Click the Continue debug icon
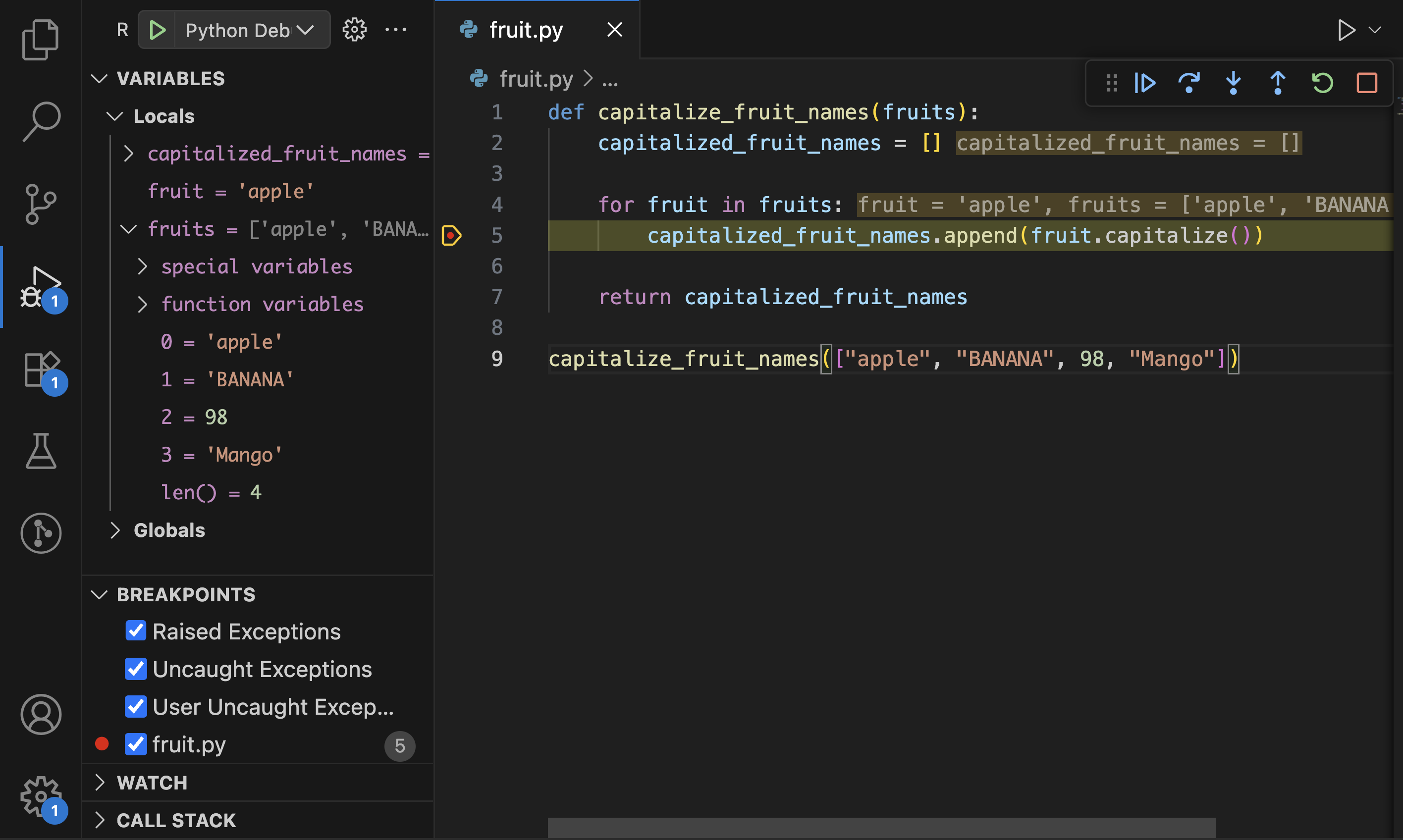Viewport: 1403px width, 840px height. click(1145, 83)
